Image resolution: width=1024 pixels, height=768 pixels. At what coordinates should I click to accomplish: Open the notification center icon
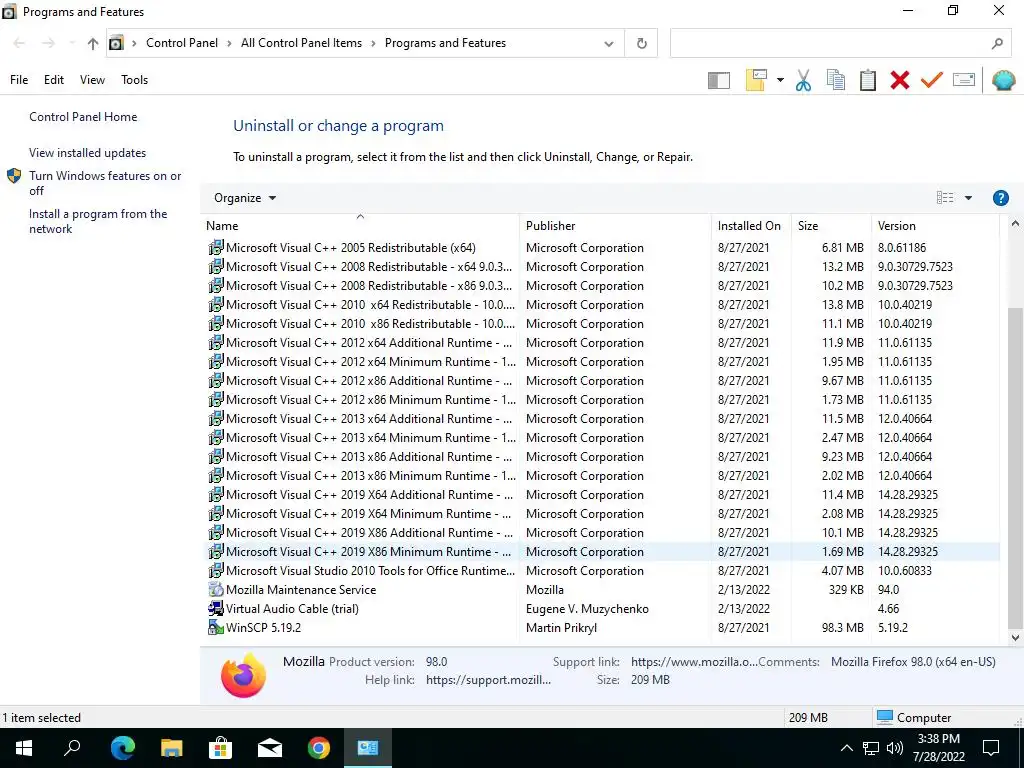point(991,748)
